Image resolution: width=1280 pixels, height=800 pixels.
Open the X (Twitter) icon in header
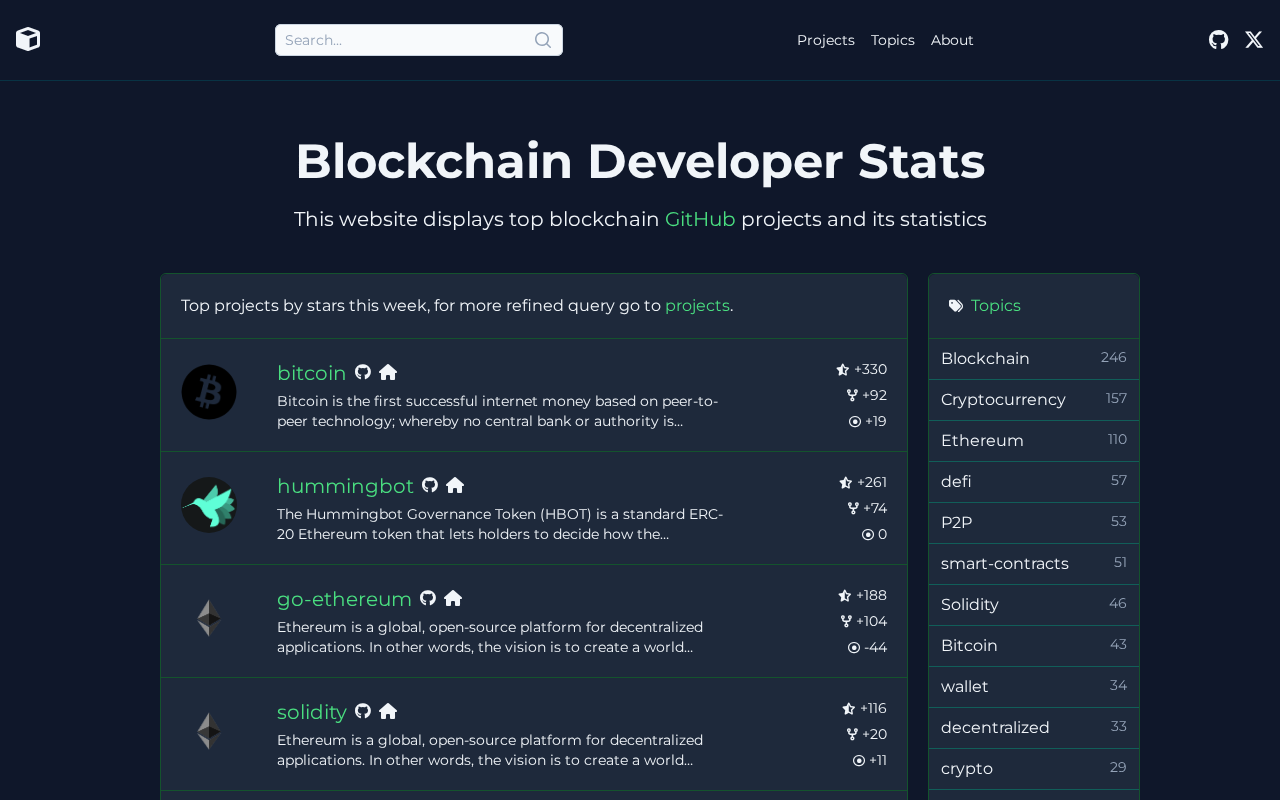coord(1254,40)
